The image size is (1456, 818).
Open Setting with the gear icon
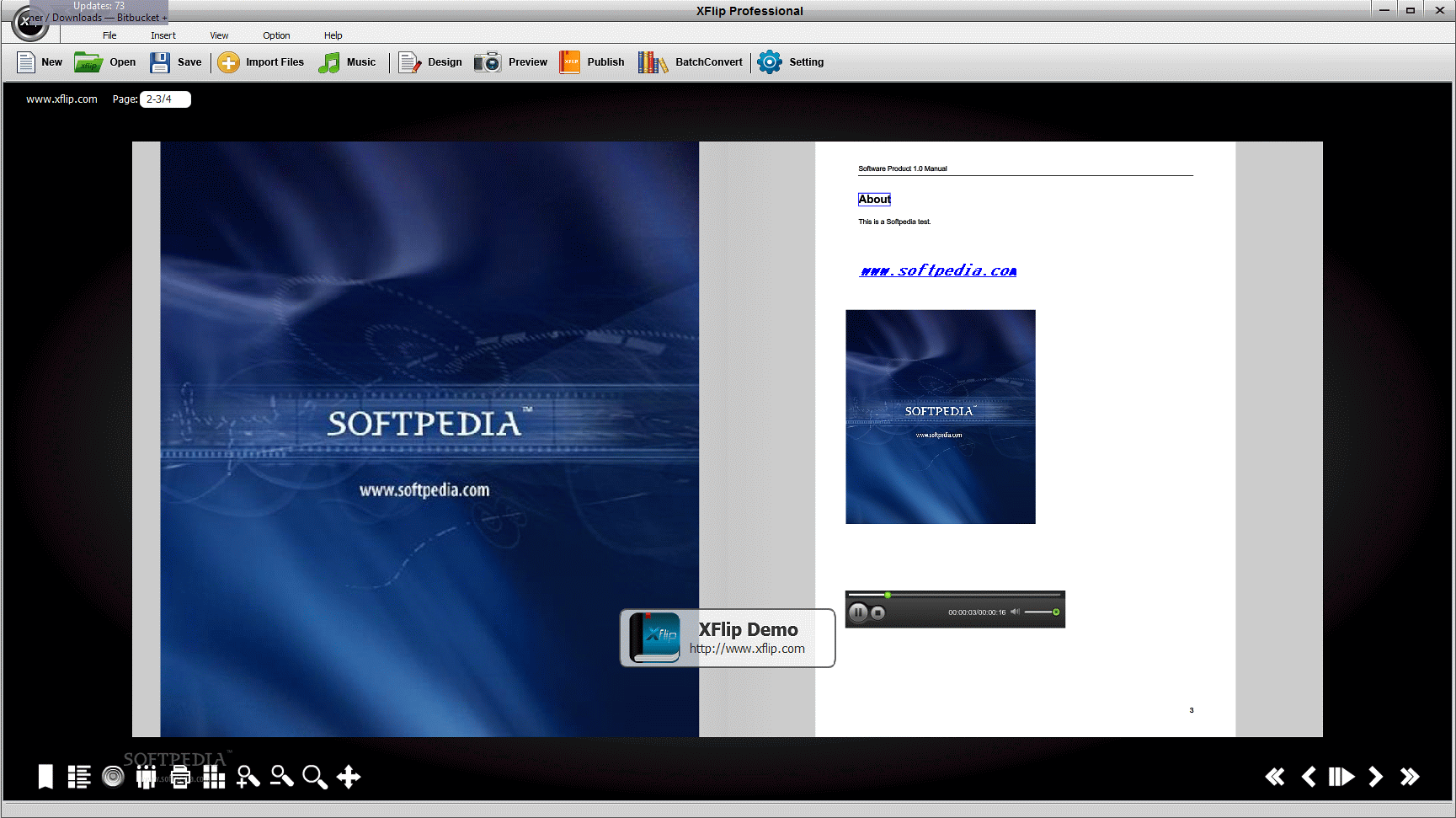[791, 62]
